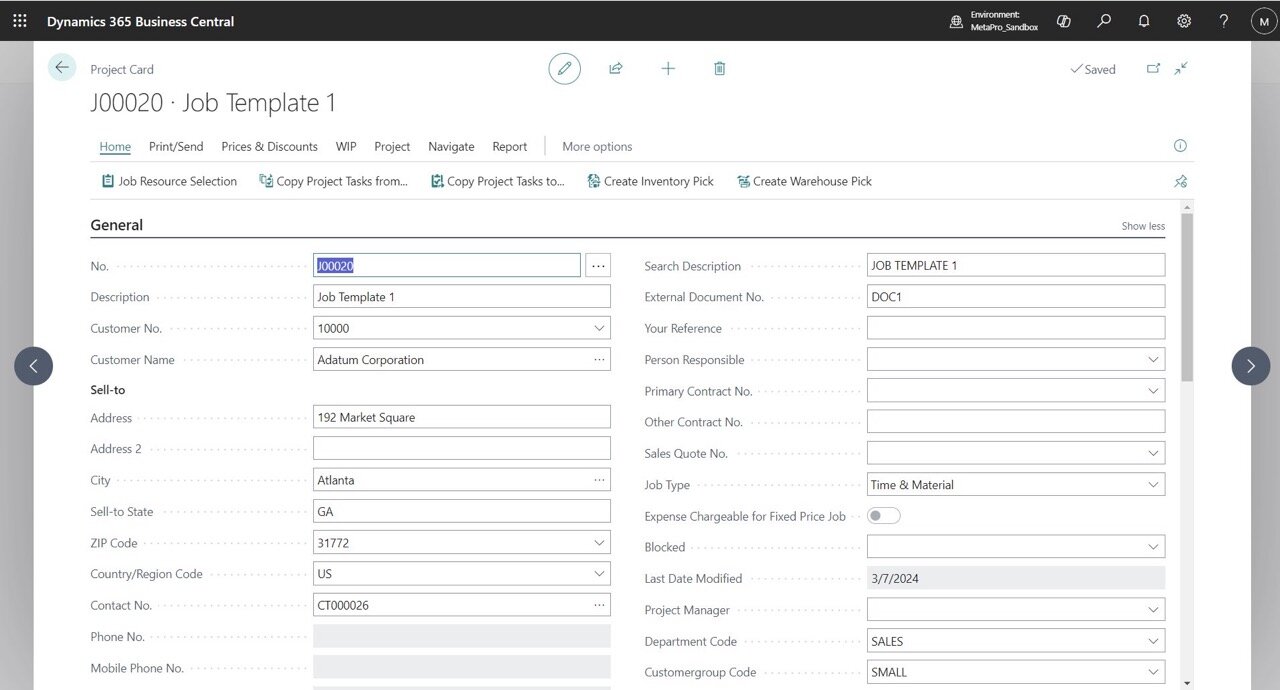Click Show less in General section

[x=1143, y=226]
